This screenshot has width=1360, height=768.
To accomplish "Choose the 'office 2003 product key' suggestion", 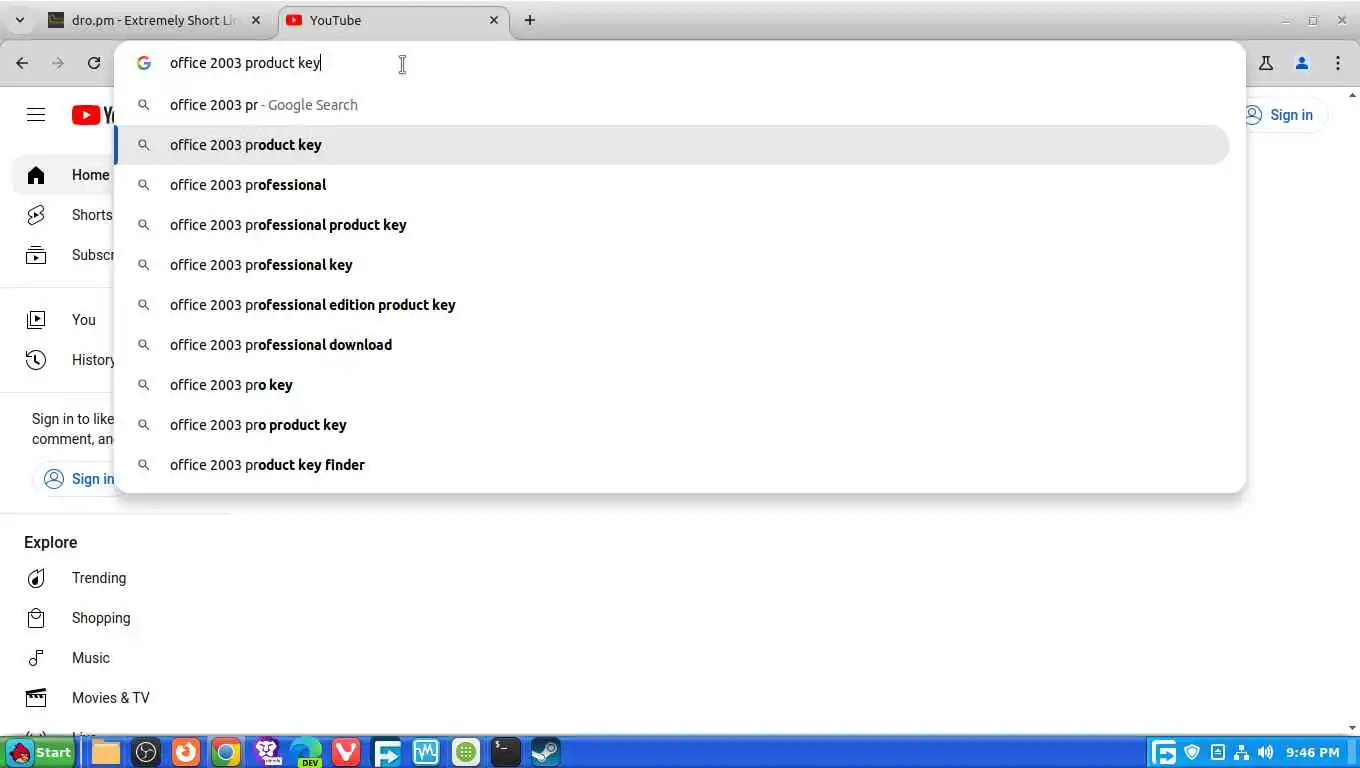I will [x=672, y=145].
